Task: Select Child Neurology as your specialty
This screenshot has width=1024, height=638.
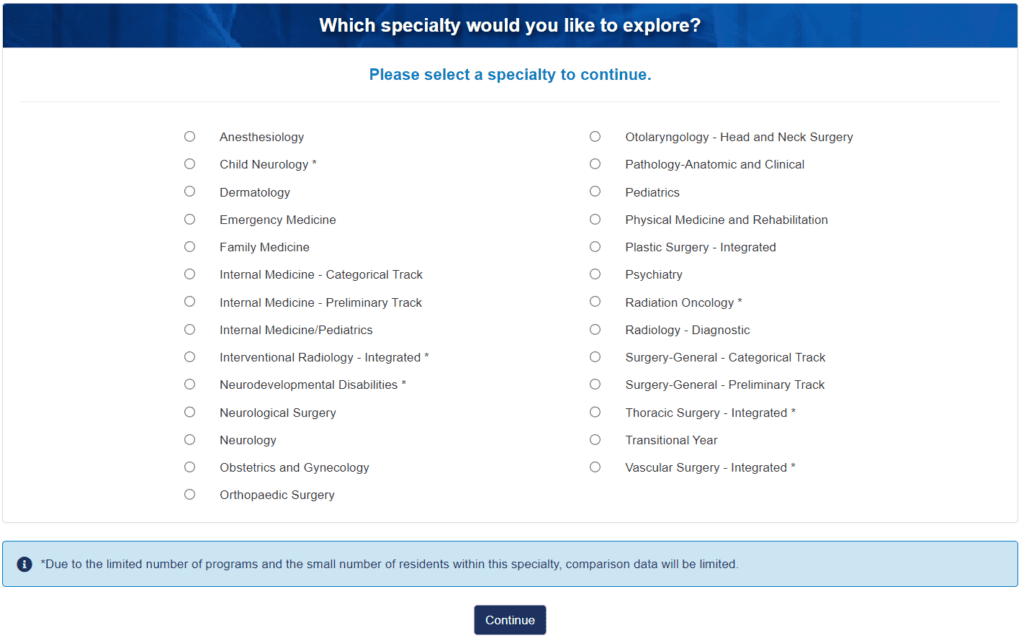Action: (189, 164)
